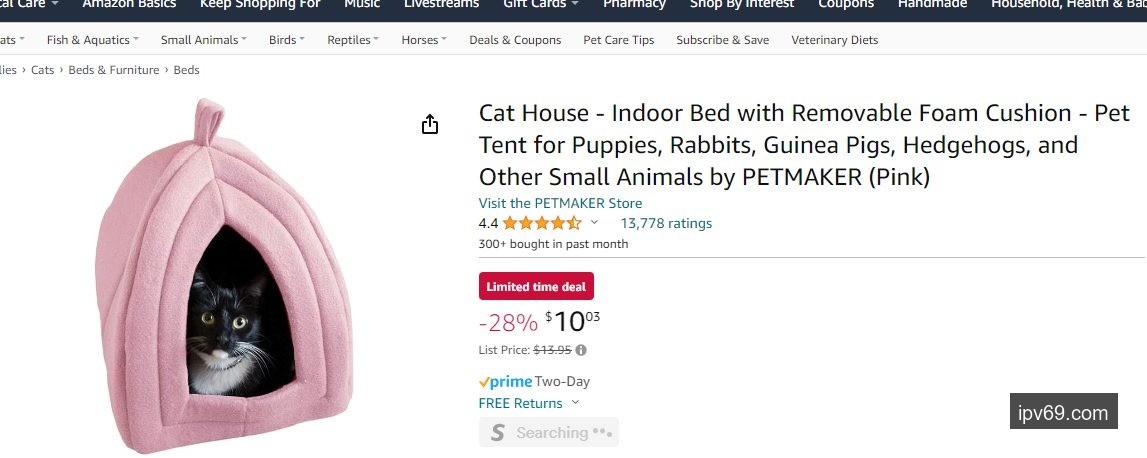Open the Horses category dropdown
Screen dimensions: 1147x458
click(x=424, y=40)
